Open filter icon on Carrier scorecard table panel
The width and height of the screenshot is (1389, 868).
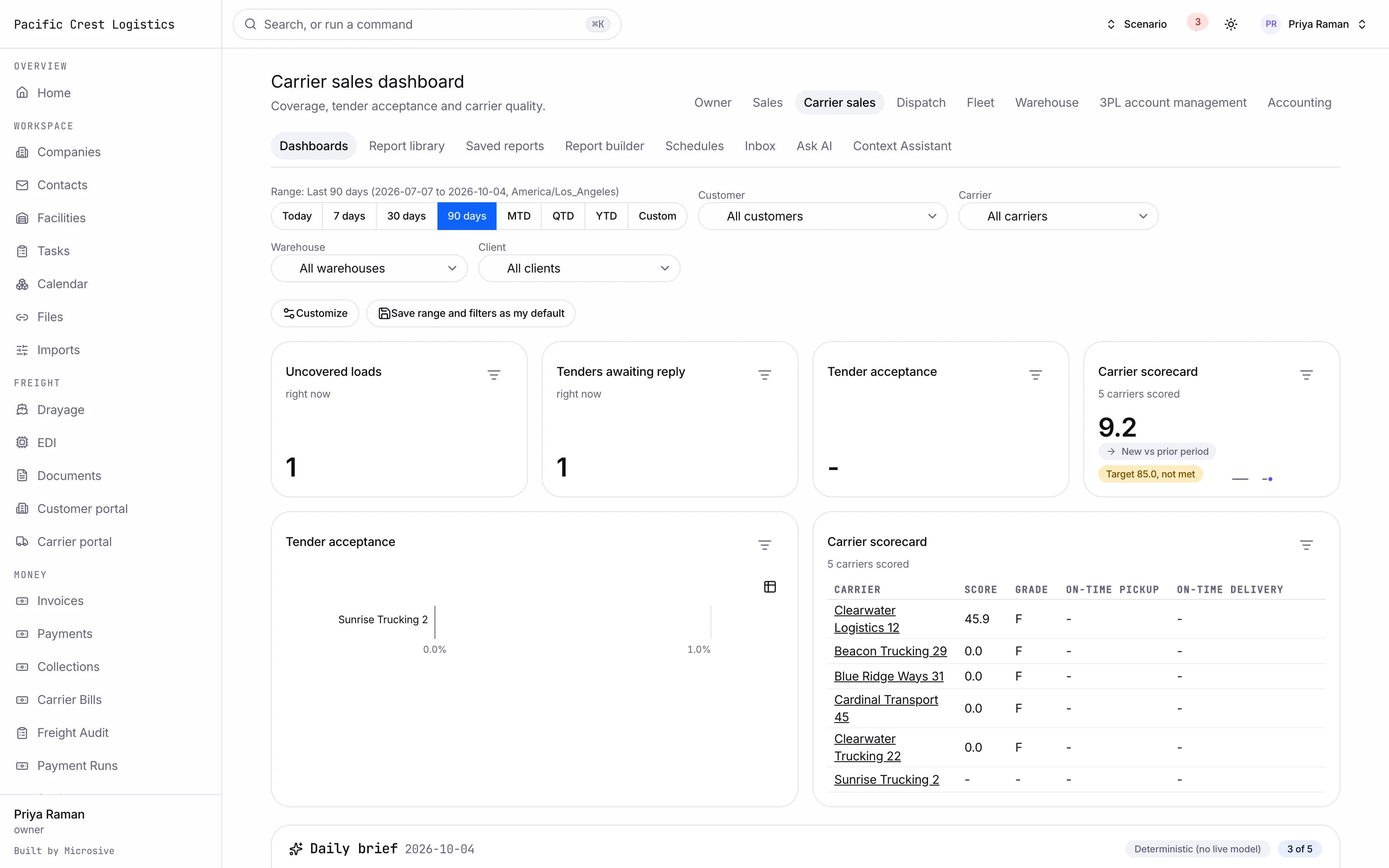1307,545
